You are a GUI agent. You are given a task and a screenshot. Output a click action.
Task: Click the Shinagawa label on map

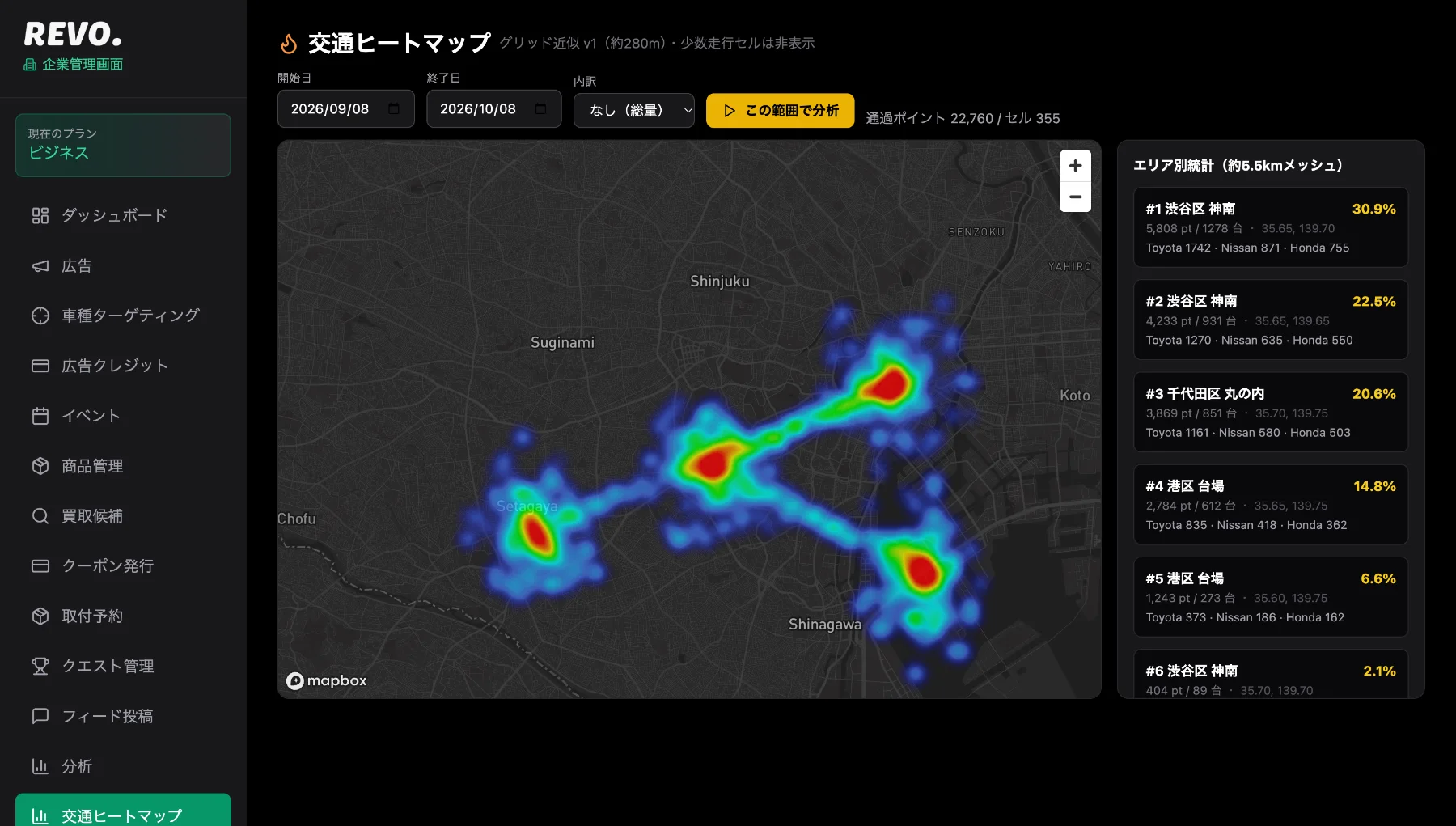coord(825,625)
